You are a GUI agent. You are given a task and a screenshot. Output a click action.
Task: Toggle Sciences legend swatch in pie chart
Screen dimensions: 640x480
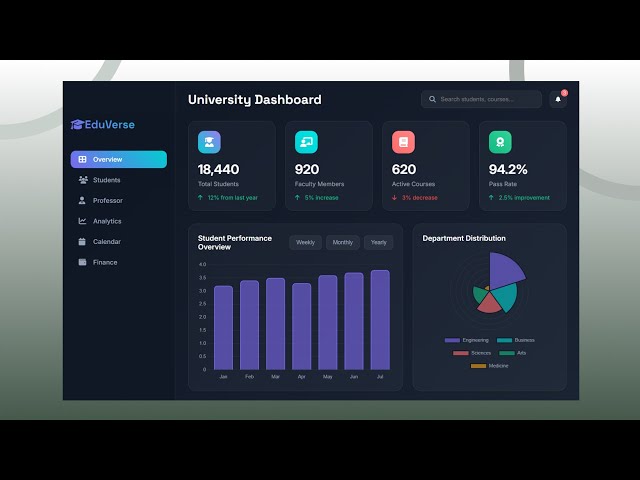coord(461,353)
